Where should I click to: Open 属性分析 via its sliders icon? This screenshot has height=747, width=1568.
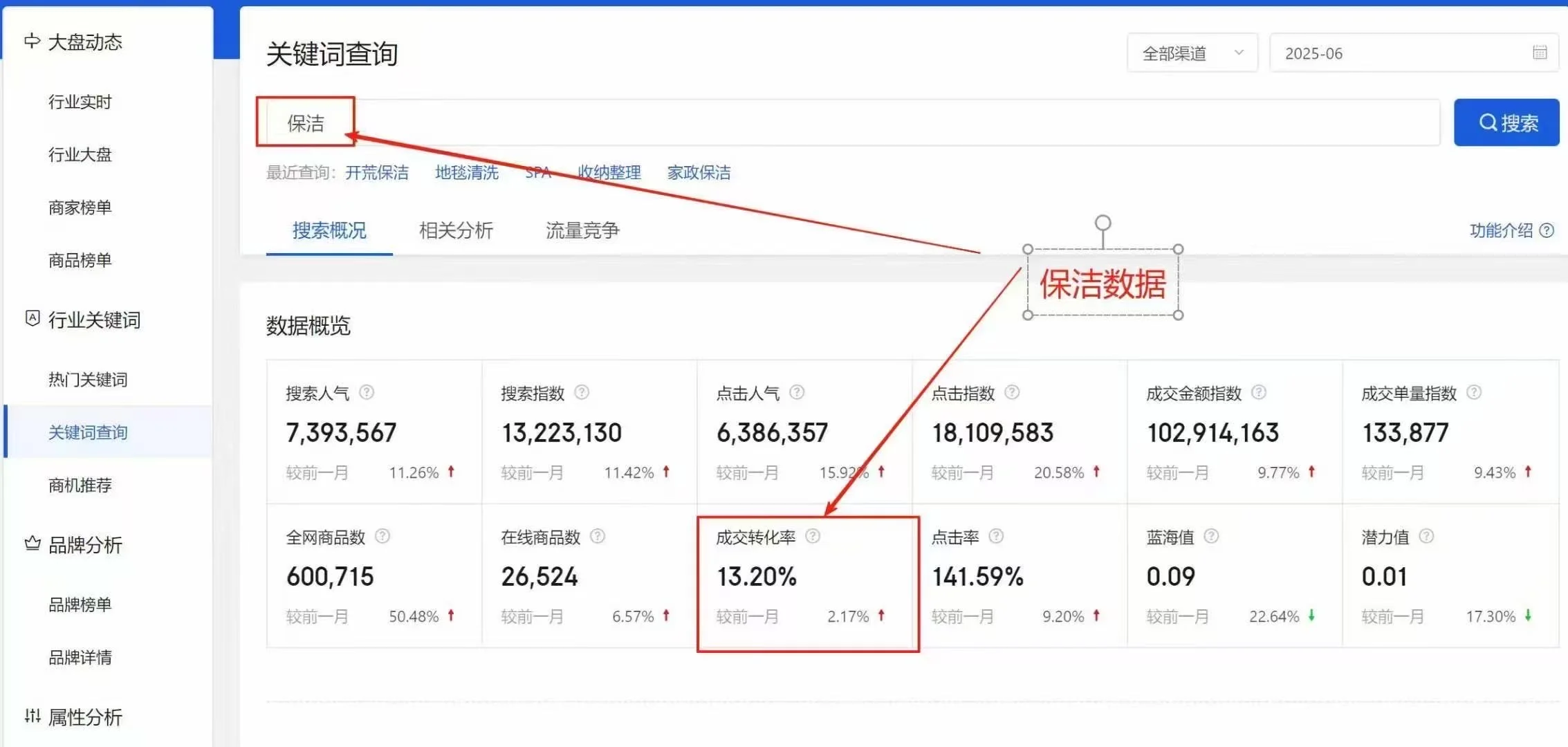tap(32, 717)
